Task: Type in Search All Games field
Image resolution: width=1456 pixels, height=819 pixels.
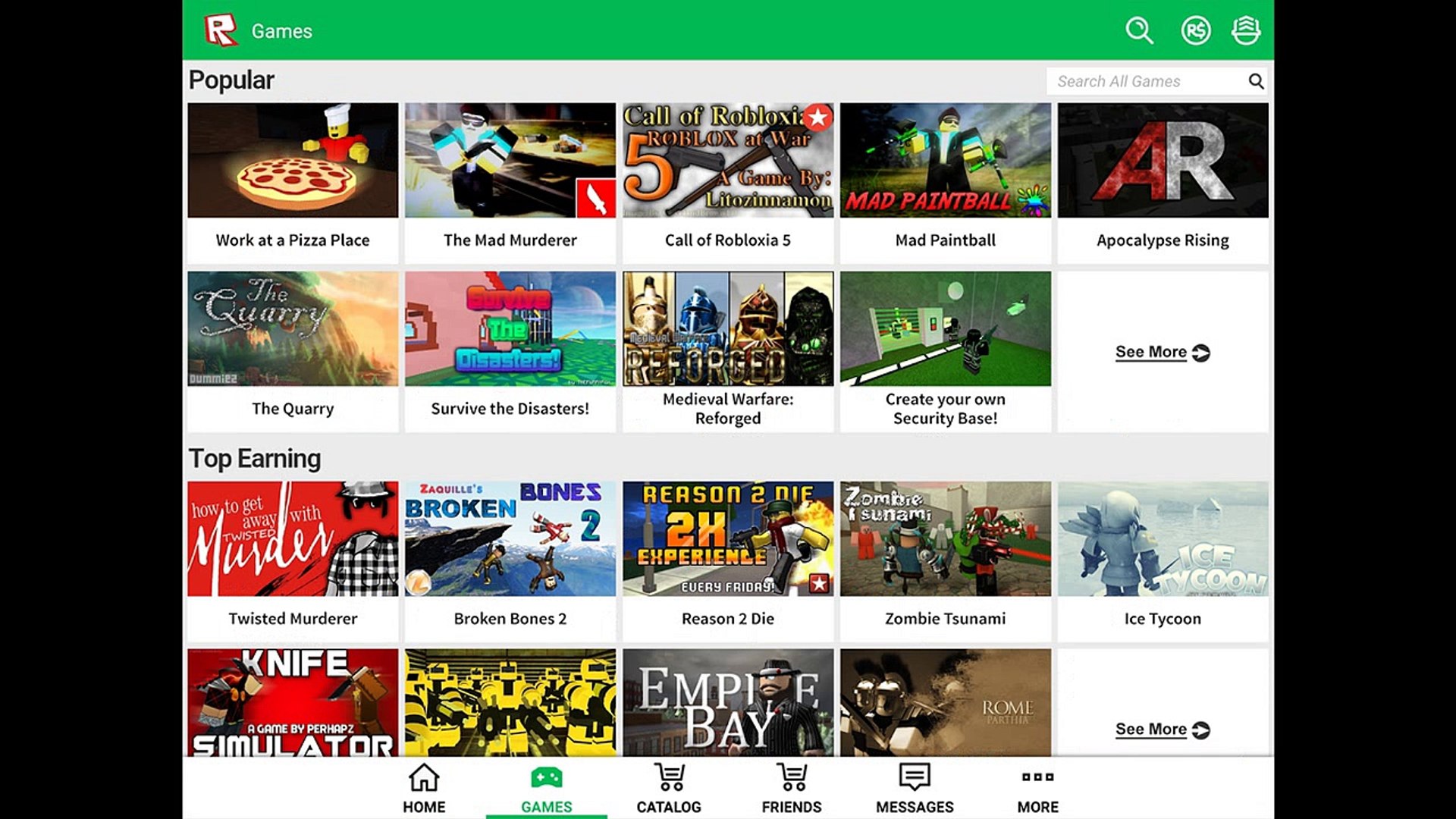Action: (x=1145, y=81)
